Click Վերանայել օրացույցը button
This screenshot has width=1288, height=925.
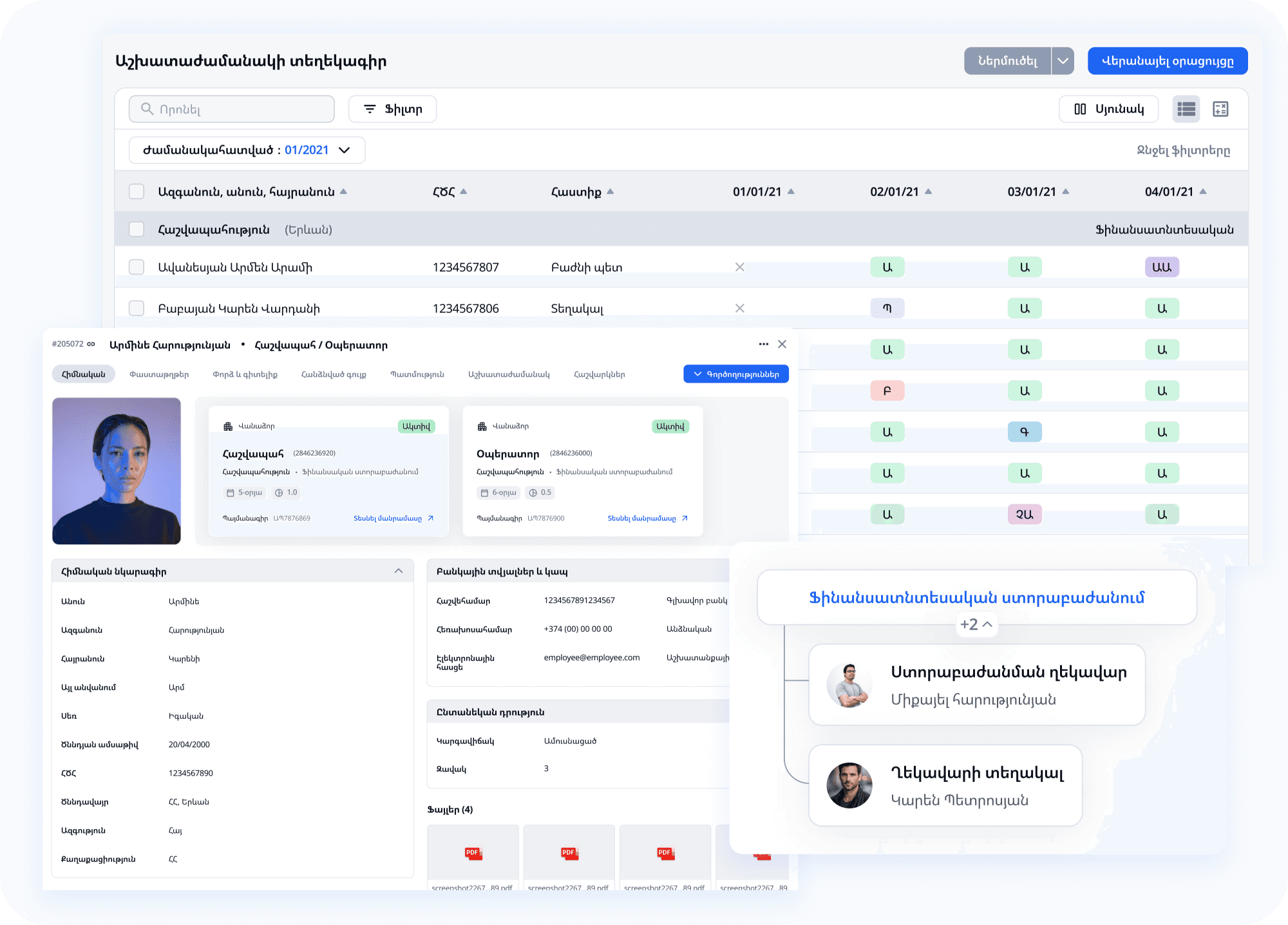(1167, 61)
